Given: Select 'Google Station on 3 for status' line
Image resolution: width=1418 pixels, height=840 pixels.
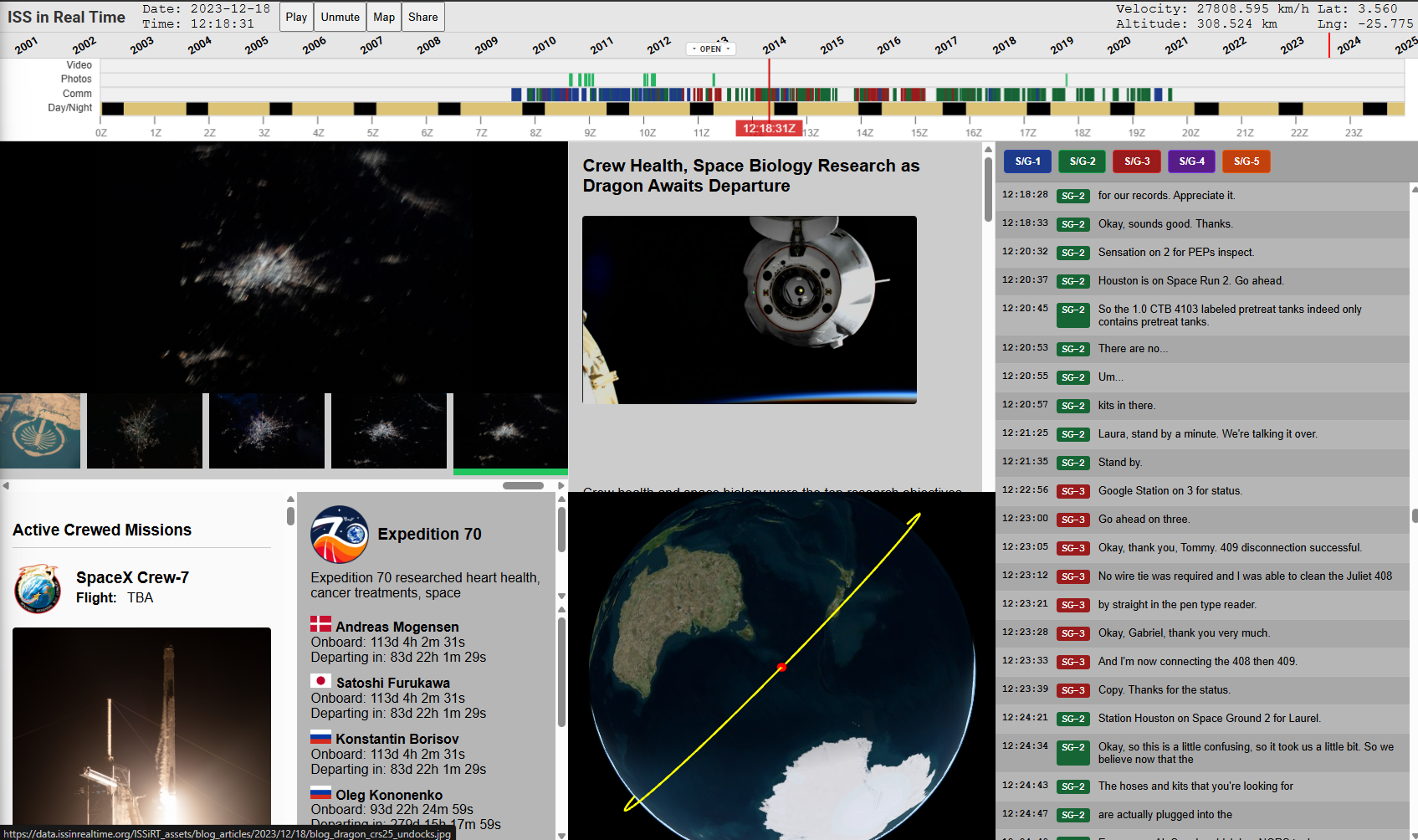Looking at the screenshot, I should pos(1170,490).
